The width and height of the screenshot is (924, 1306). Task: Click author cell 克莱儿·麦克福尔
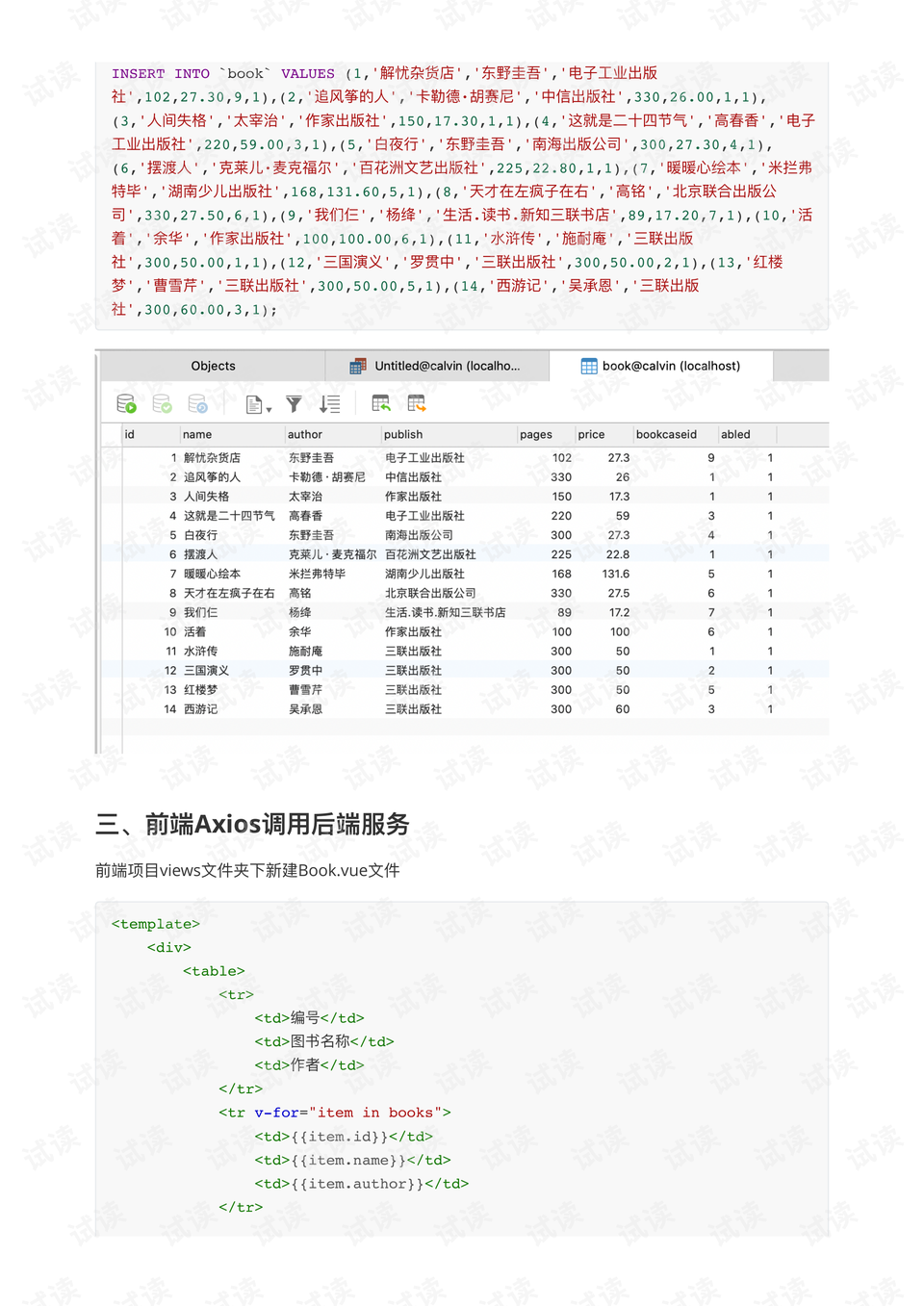332,554
